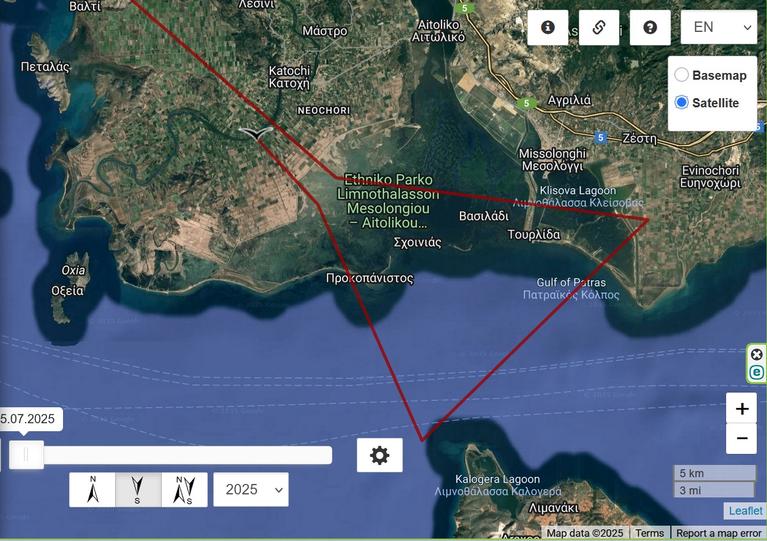Viewport: 767px width, 541px height.
Task: Select the Satellite radio option
Action: click(x=681, y=102)
